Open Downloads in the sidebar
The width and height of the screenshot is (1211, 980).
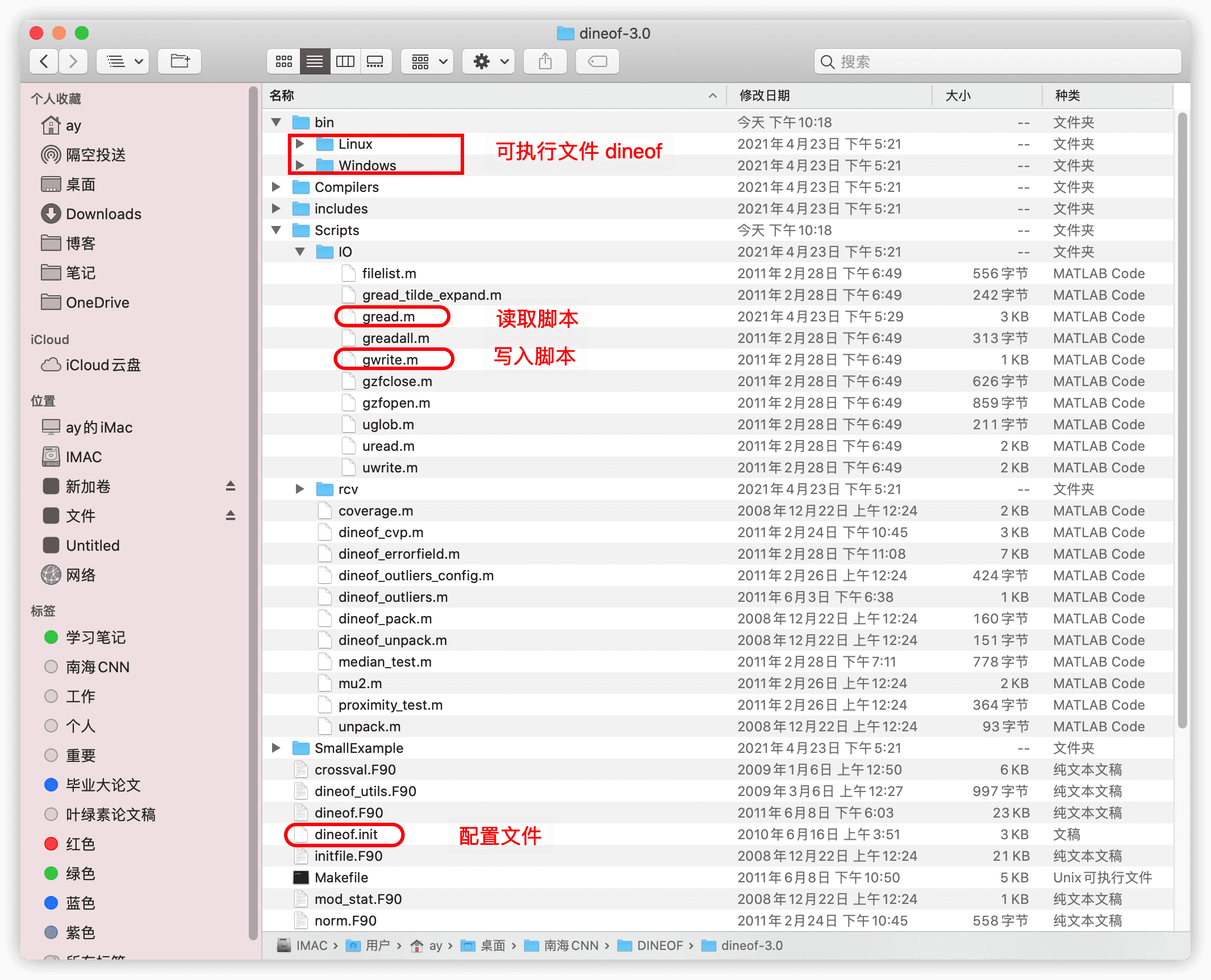point(103,214)
